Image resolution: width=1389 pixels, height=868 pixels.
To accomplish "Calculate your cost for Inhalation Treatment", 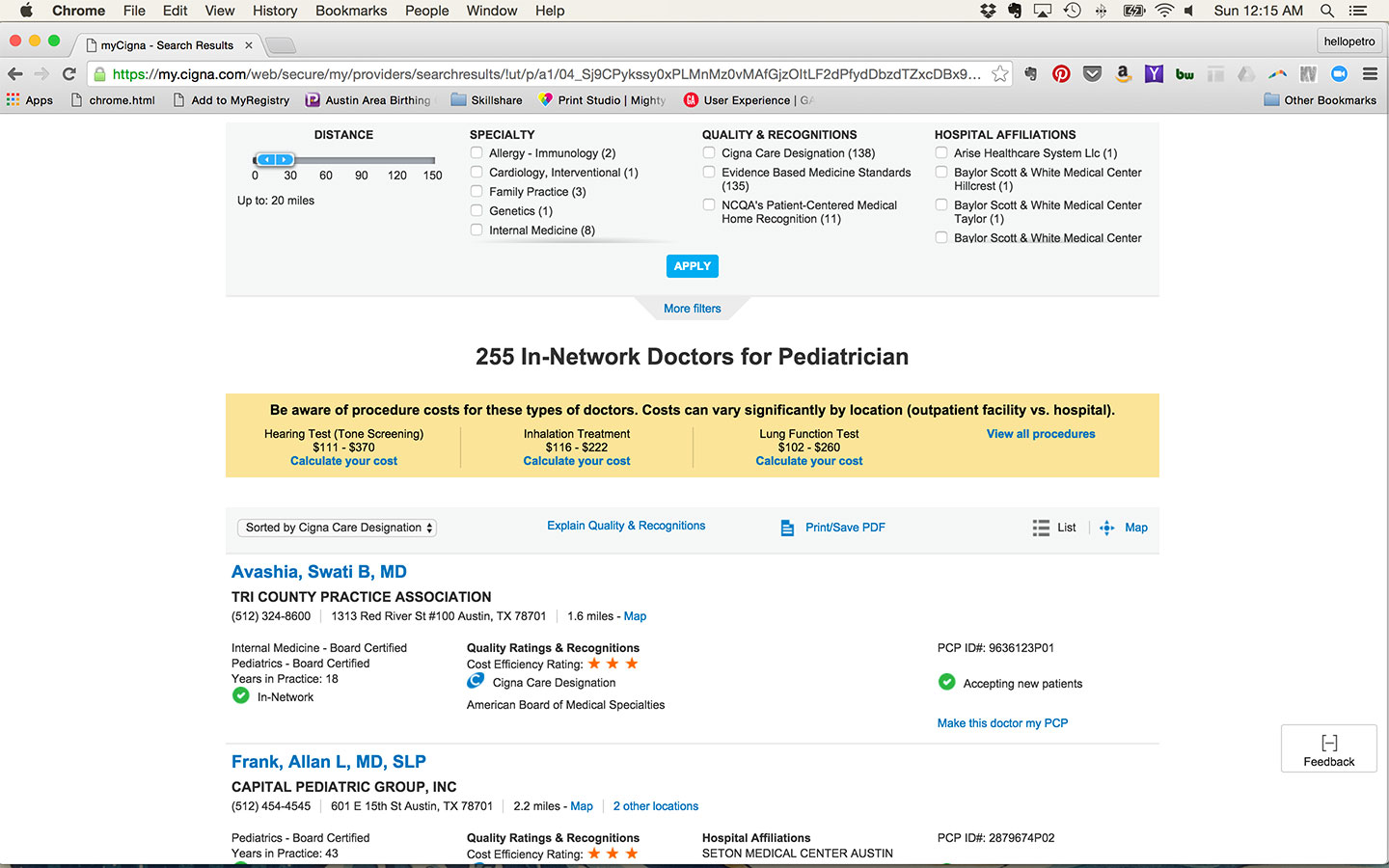I will (x=577, y=461).
